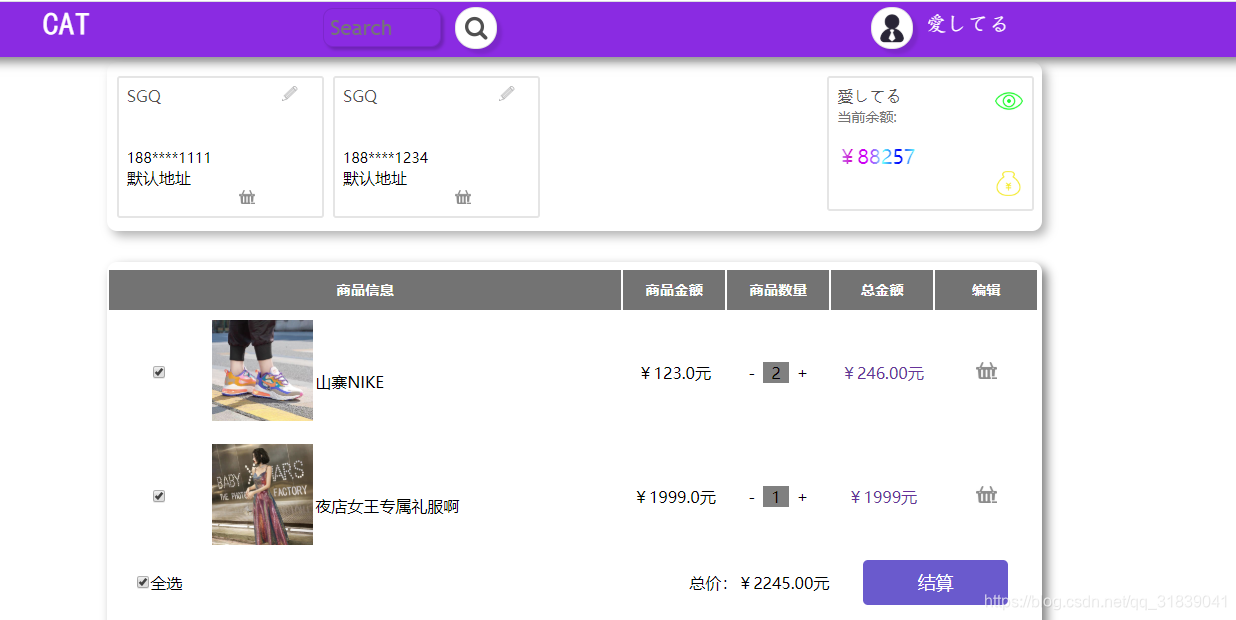
Task: Uncheck the 山寨NIKE item checkbox
Action: [x=159, y=372]
